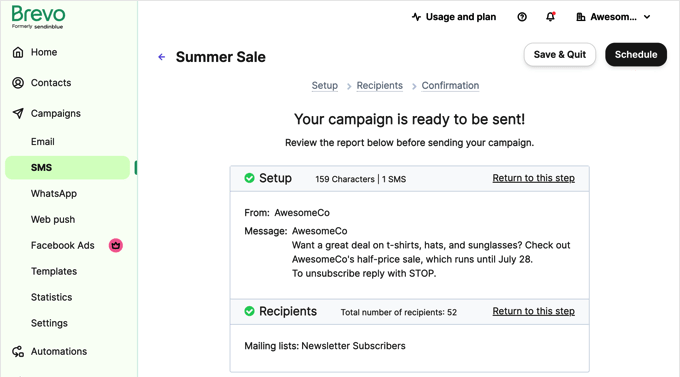Go to the Confirmation breadcrumb step
680x377 pixels.
[450, 85]
